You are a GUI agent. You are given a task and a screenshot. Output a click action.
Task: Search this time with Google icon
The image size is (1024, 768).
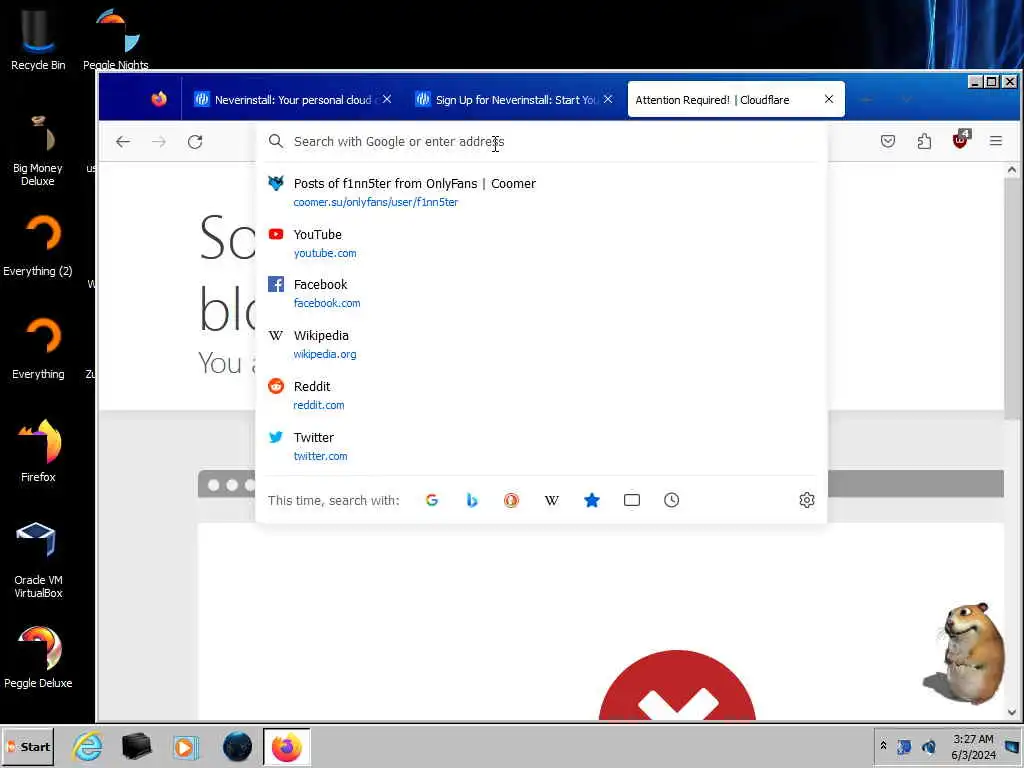[x=432, y=500]
